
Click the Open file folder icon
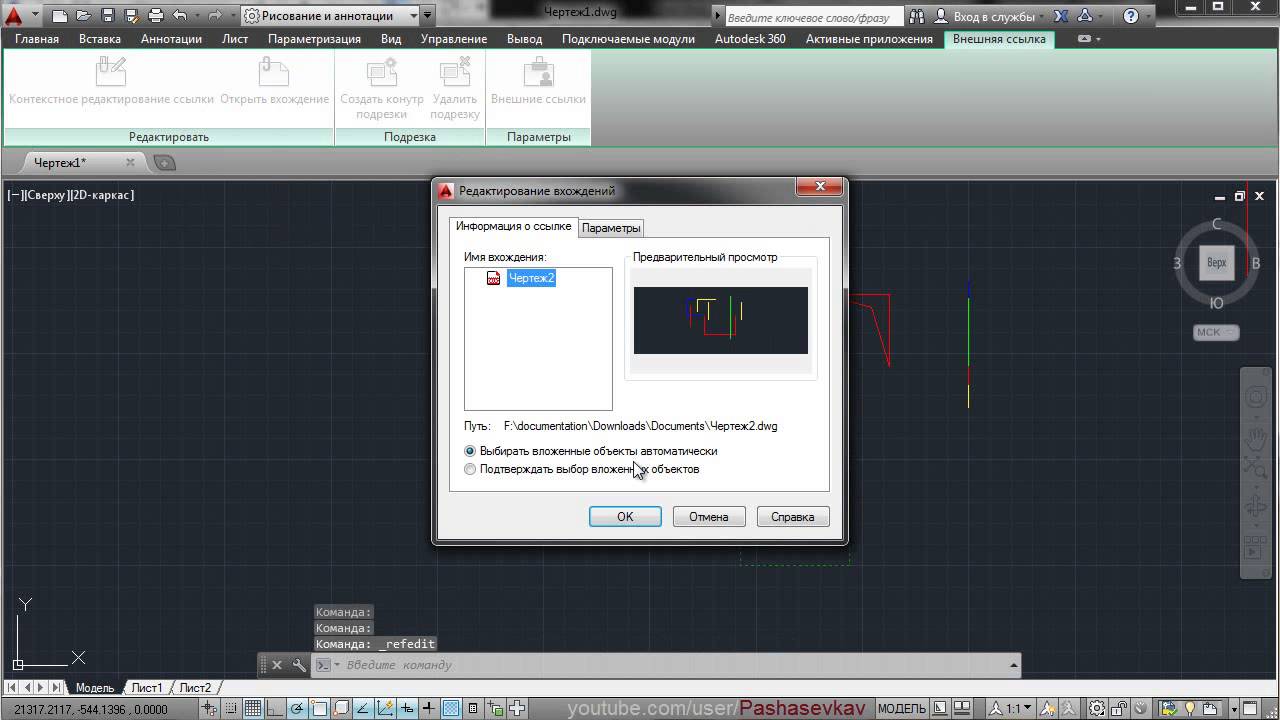[x=84, y=16]
